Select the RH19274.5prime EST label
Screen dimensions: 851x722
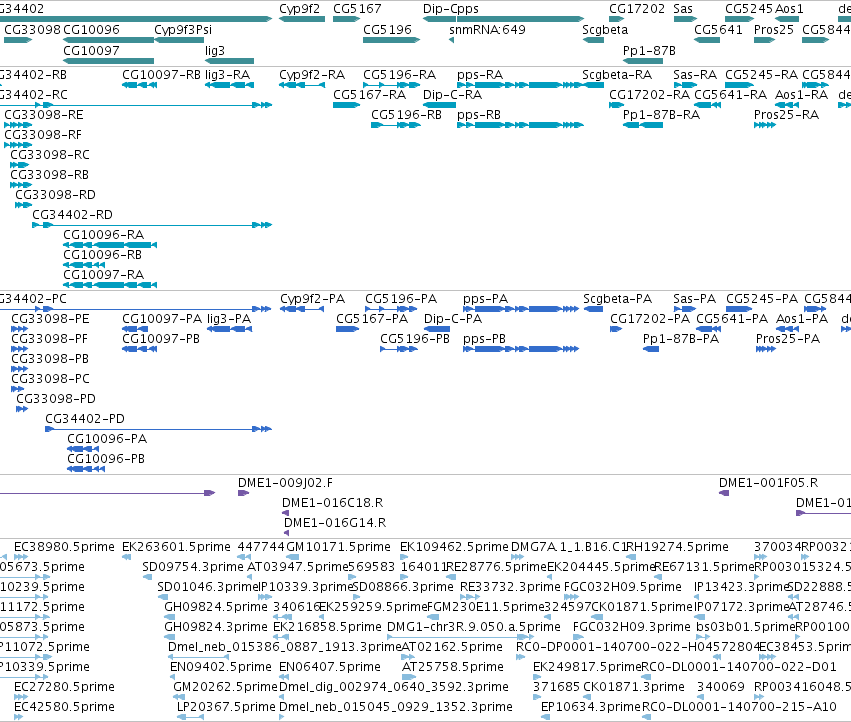pyautogui.click(x=677, y=547)
